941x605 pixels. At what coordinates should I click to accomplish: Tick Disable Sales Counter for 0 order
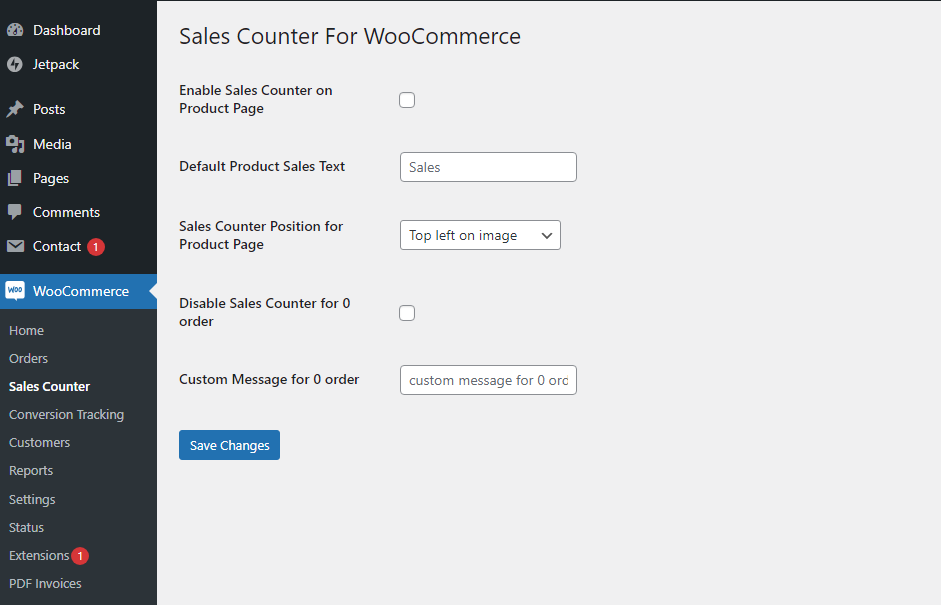(x=407, y=313)
